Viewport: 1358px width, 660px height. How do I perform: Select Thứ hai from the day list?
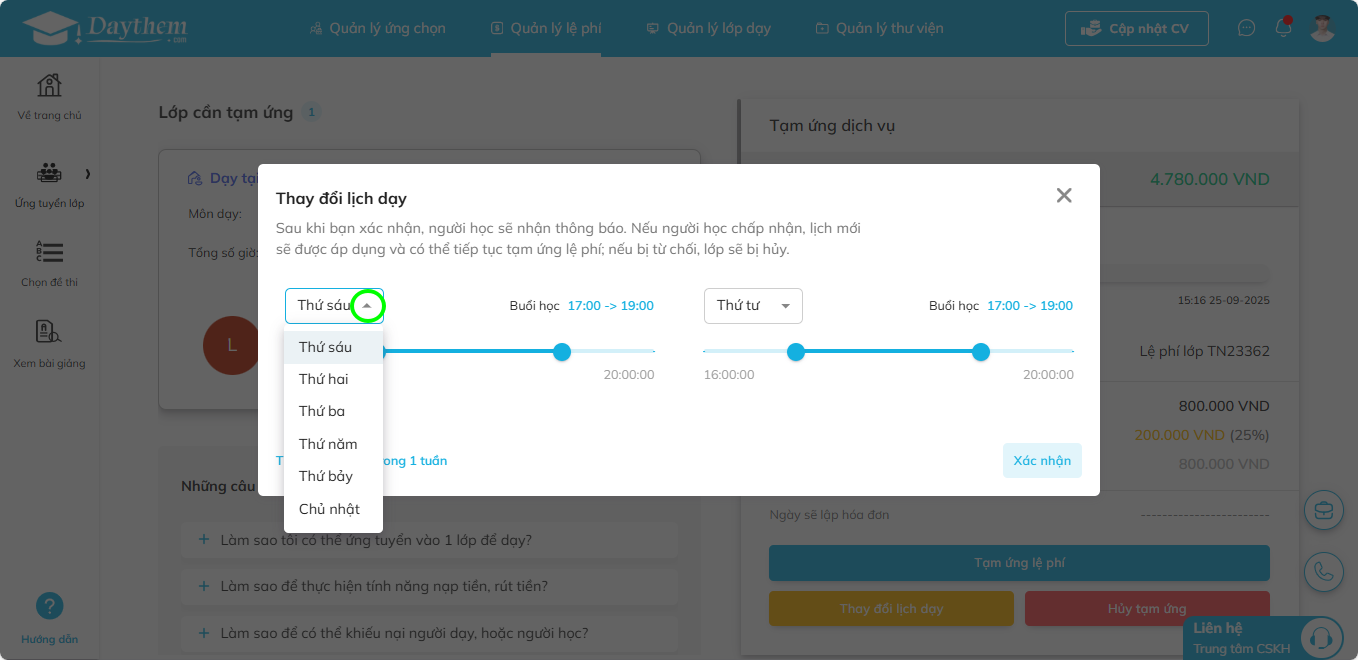[324, 379]
